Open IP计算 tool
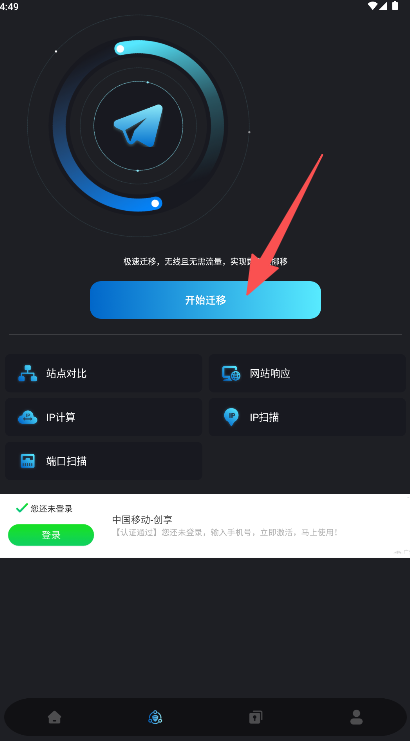 pos(103,417)
